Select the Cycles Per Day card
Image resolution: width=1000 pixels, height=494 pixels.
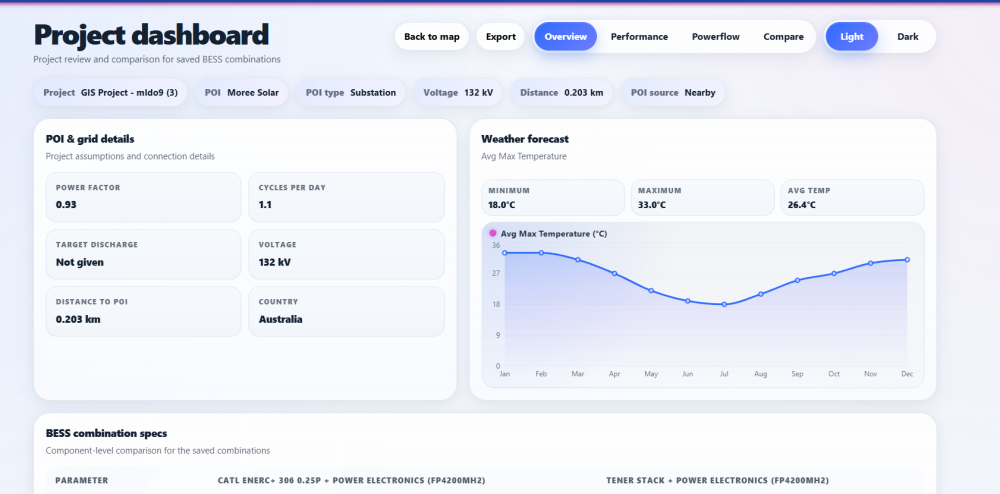coord(346,197)
